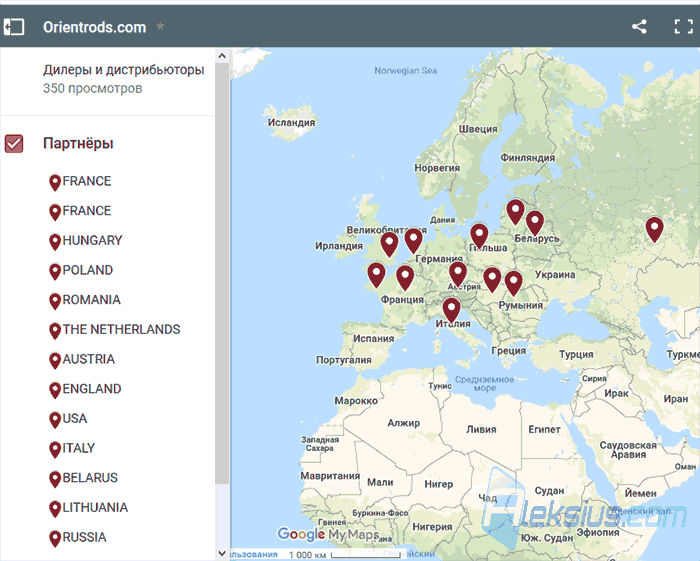Collapse the side panel with the toggle icon
Viewport: 700px width, 561px height.
[14, 27]
